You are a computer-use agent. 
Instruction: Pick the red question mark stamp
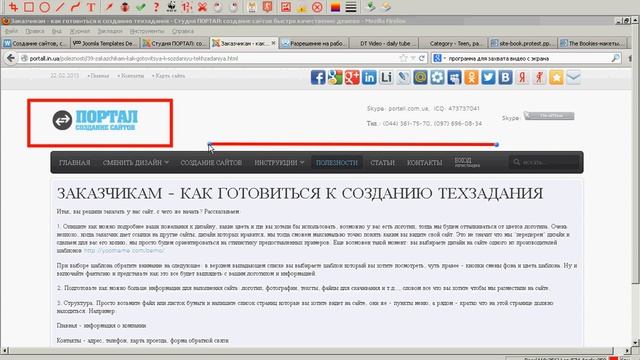pos(156,7)
